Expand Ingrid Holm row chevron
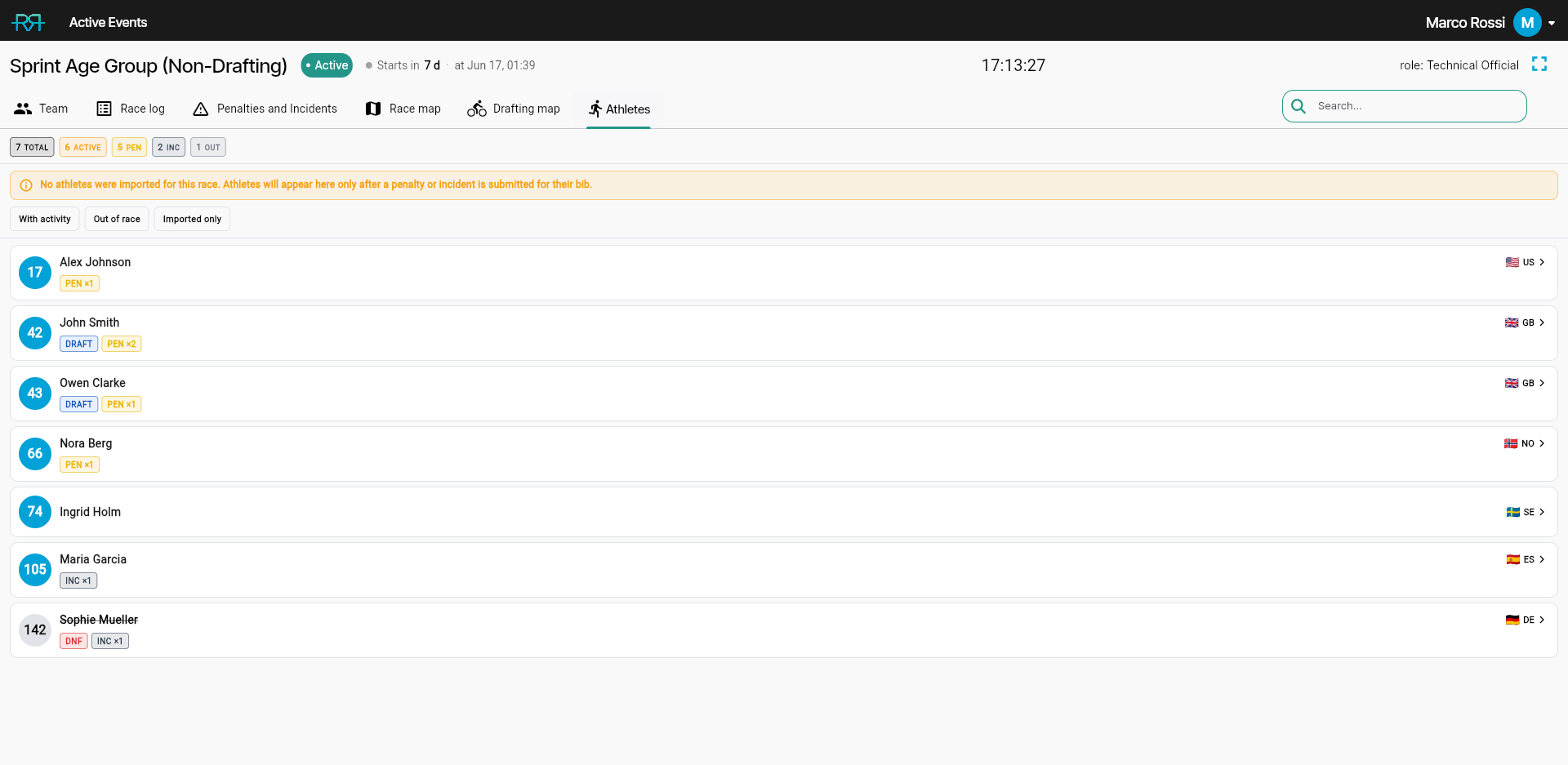The width and height of the screenshot is (1568, 765). click(x=1542, y=512)
